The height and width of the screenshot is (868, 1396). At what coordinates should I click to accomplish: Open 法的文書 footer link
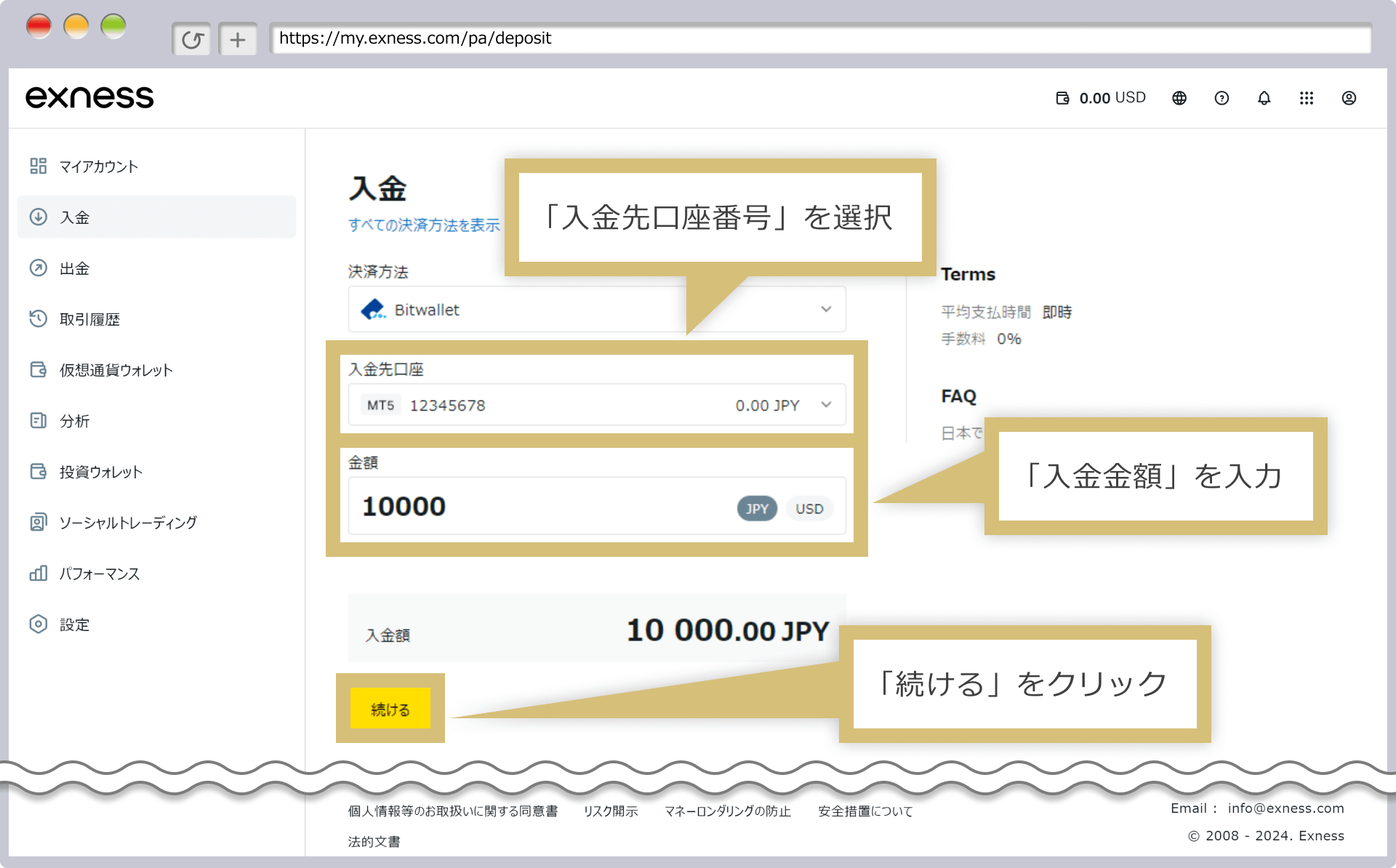pyautogui.click(x=374, y=842)
